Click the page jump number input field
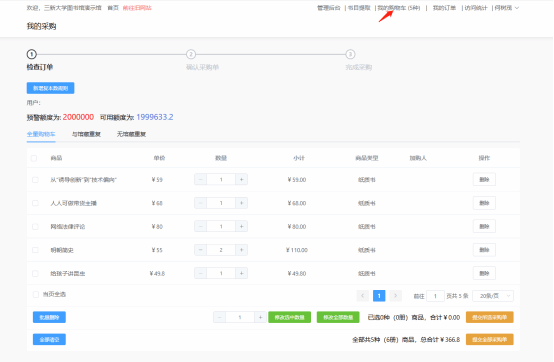 tap(435, 296)
